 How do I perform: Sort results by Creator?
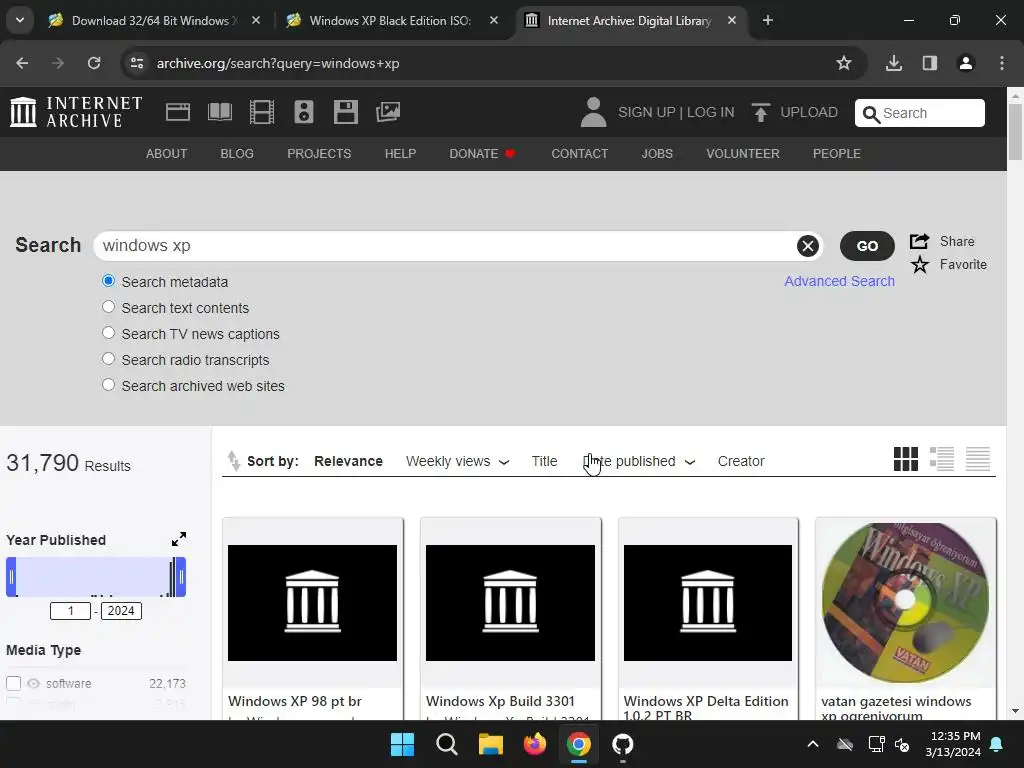coord(741,461)
